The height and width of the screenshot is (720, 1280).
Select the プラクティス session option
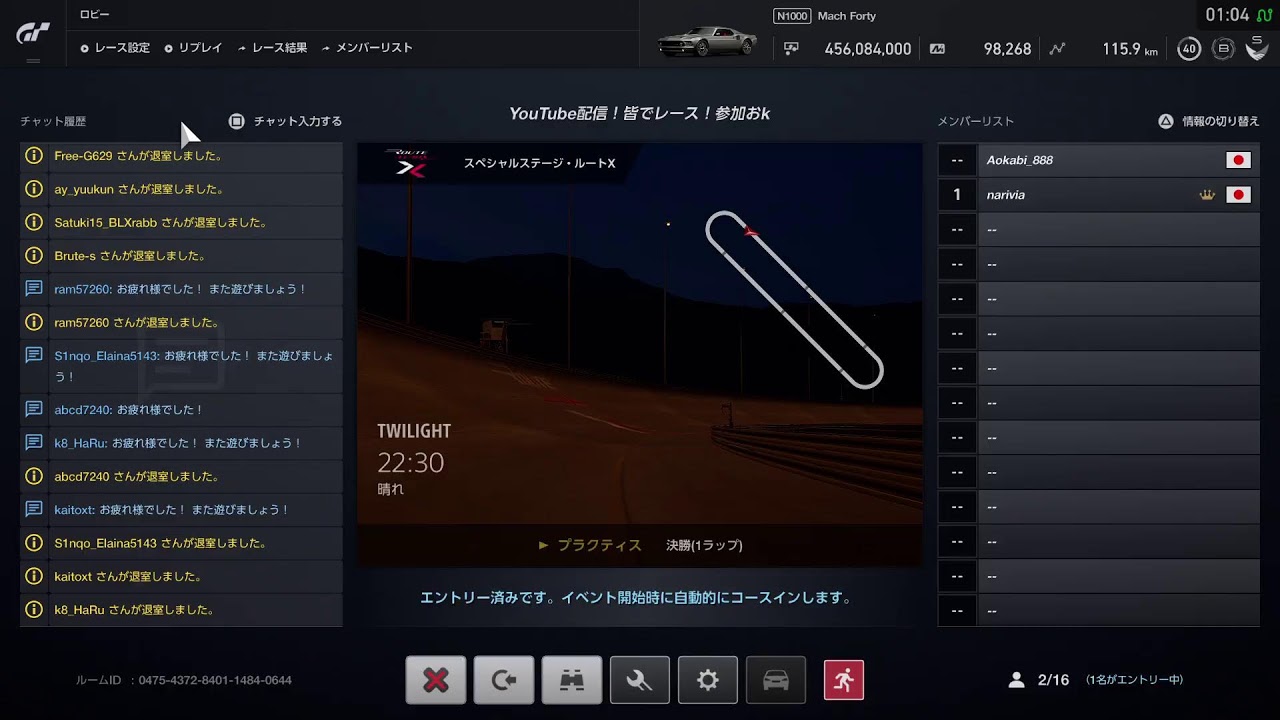(x=598, y=545)
